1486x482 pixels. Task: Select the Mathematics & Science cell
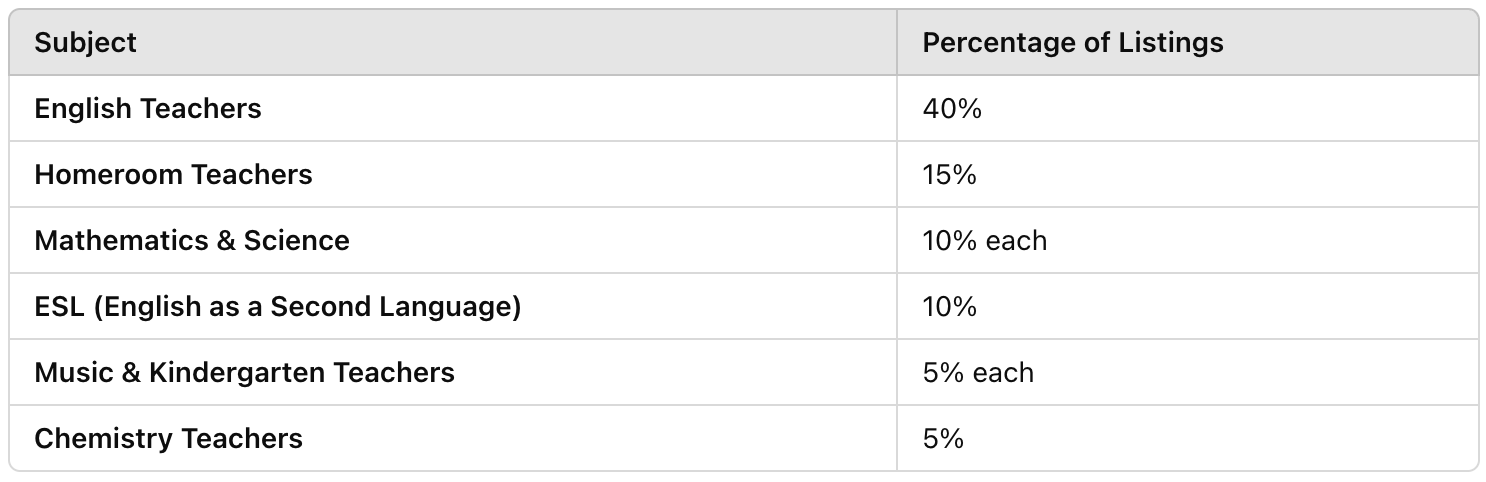pos(453,241)
